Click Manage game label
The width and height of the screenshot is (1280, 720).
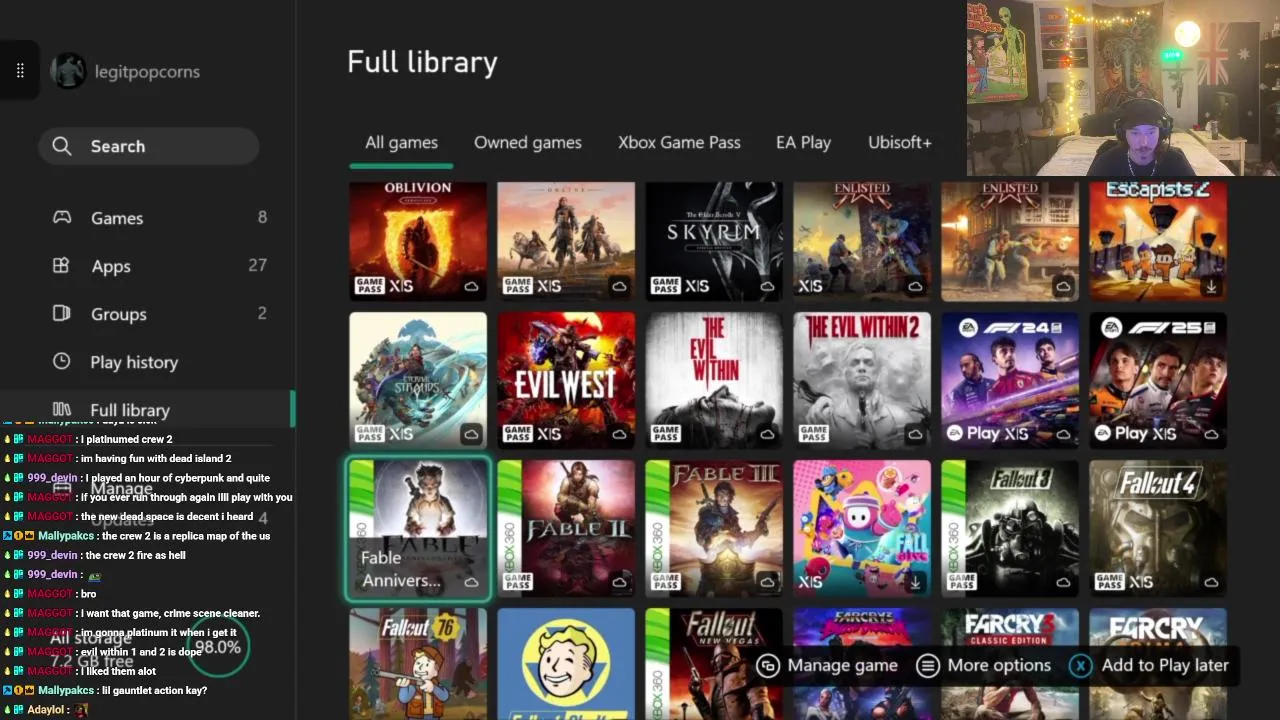[843, 665]
